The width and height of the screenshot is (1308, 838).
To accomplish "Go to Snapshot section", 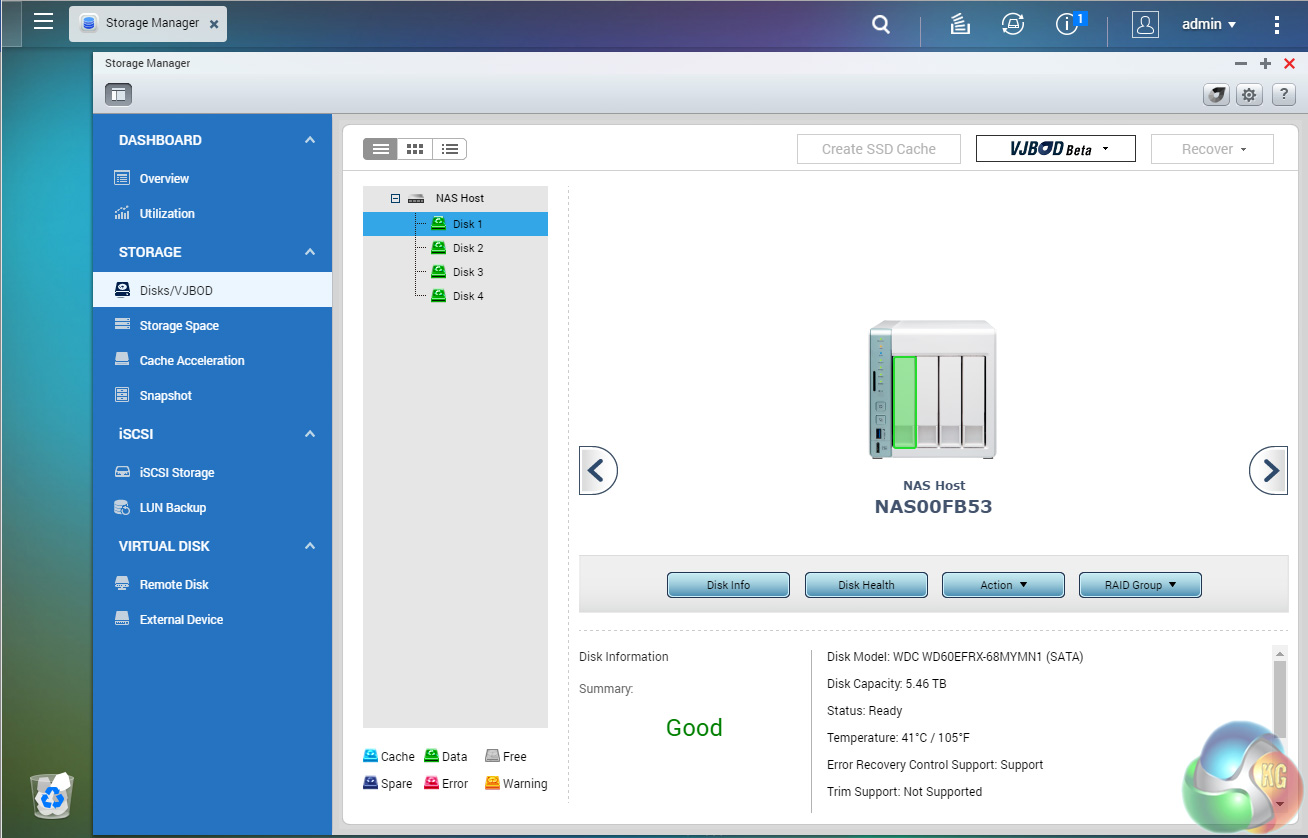I will point(165,396).
